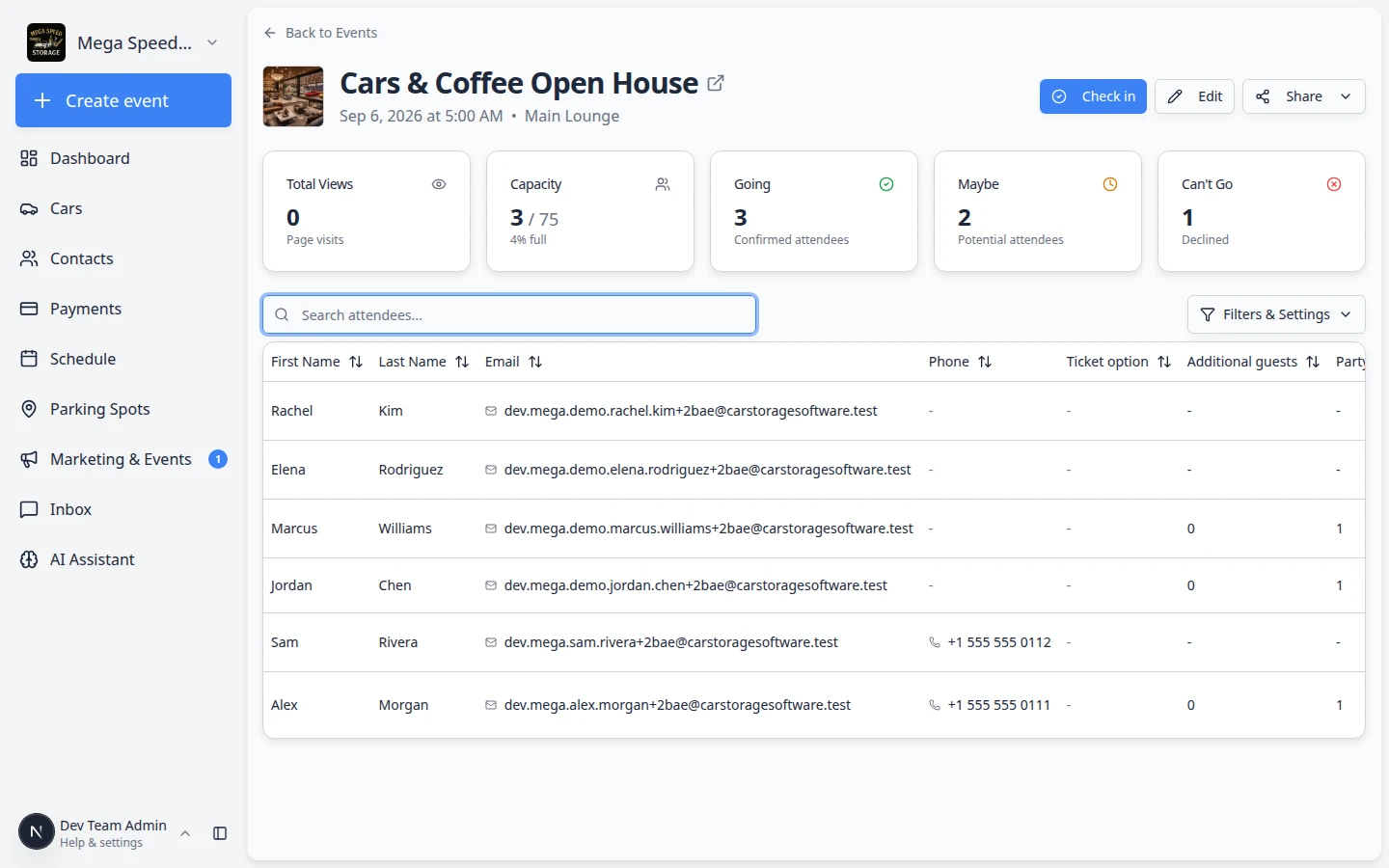
Task: Click the Create event button
Action: pos(123,100)
